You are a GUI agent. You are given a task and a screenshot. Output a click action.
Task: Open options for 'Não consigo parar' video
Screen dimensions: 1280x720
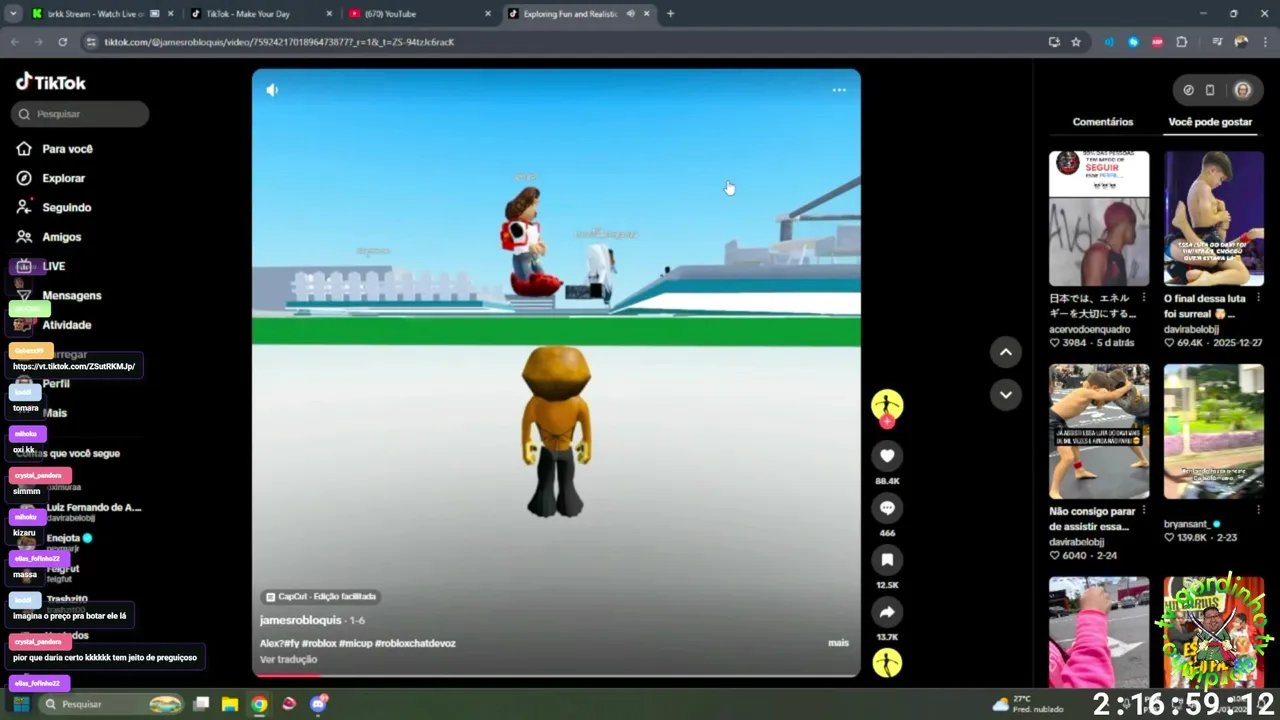pyautogui.click(x=1144, y=511)
